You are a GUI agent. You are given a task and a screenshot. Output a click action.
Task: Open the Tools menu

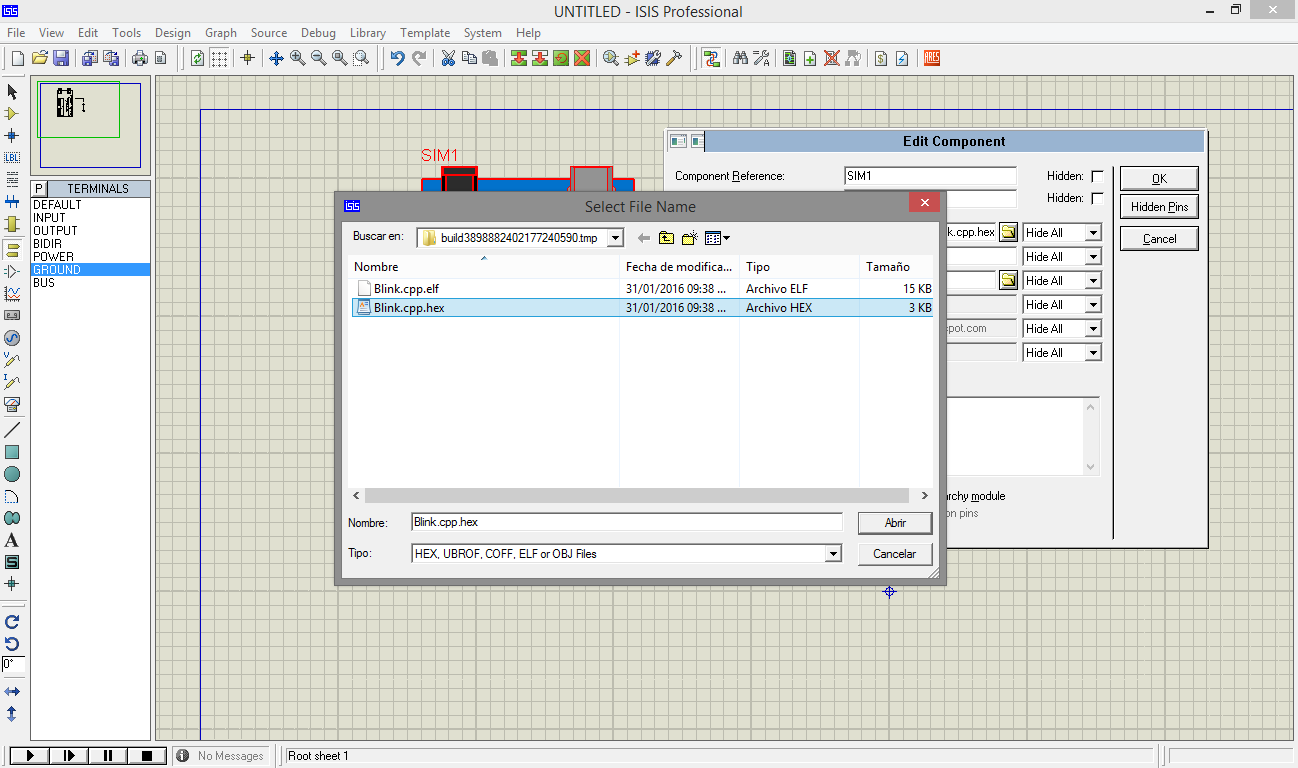pos(126,33)
